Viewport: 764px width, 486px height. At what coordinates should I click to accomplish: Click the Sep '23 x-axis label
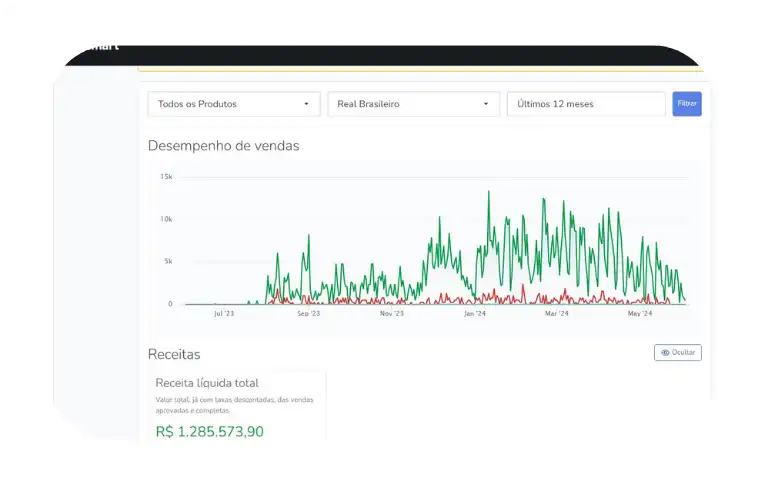pos(308,314)
